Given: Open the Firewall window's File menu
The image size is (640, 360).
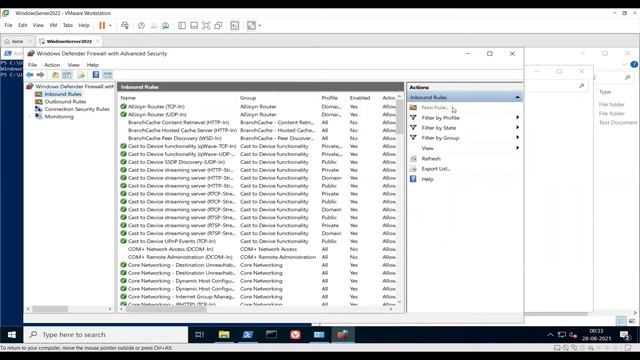Looking at the screenshot, I should tap(32, 65).
